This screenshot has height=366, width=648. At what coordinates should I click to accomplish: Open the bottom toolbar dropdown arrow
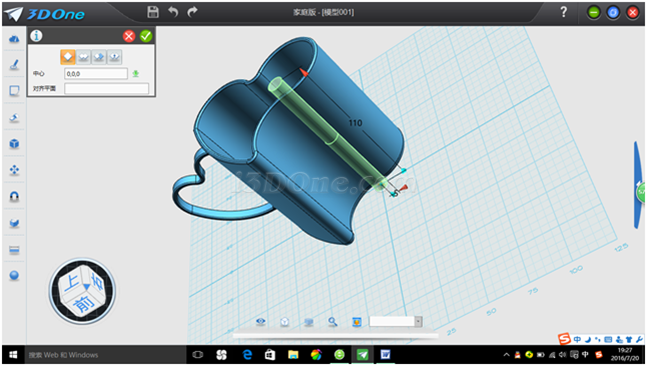[418, 321]
